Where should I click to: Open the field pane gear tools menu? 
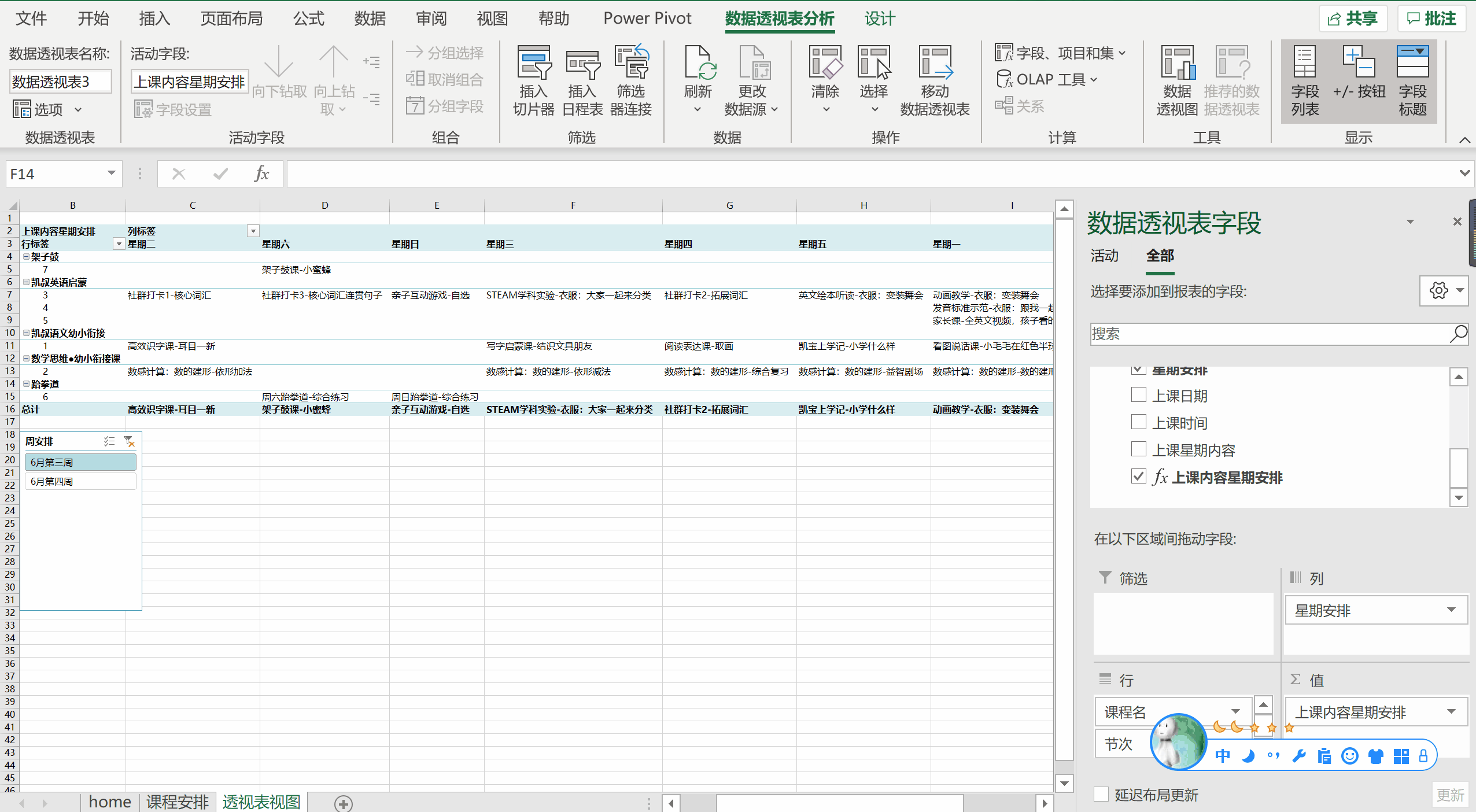(1444, 290)
